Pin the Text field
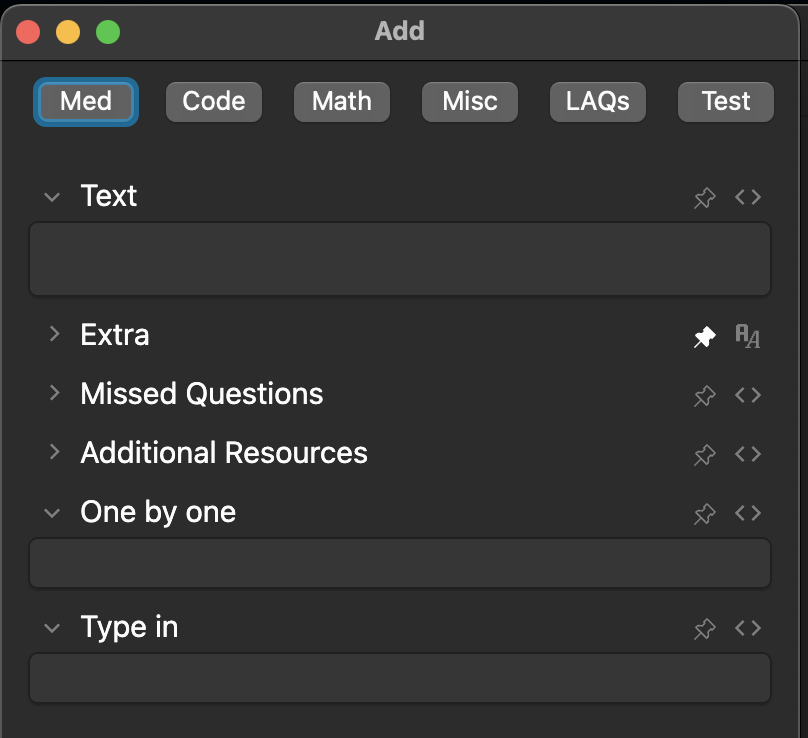 (705, 198)
